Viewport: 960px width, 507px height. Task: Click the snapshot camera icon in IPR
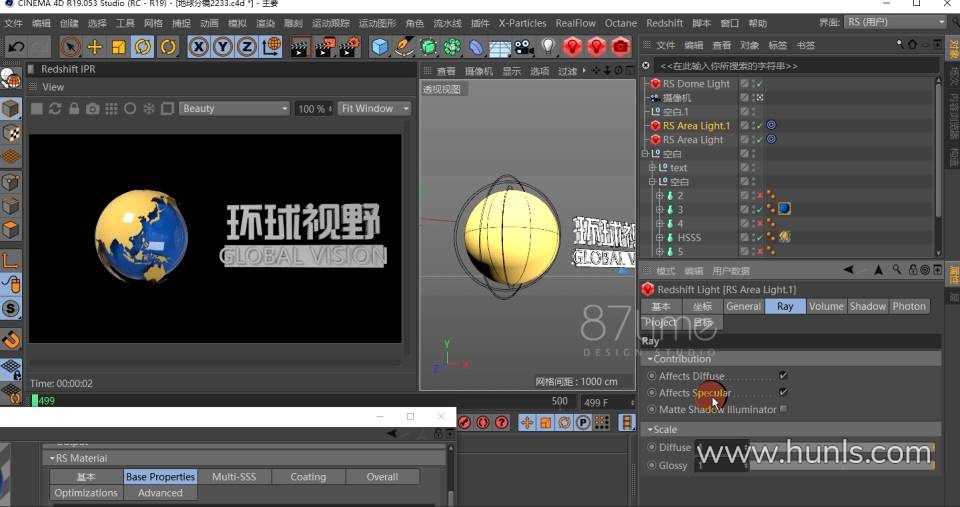92,108
